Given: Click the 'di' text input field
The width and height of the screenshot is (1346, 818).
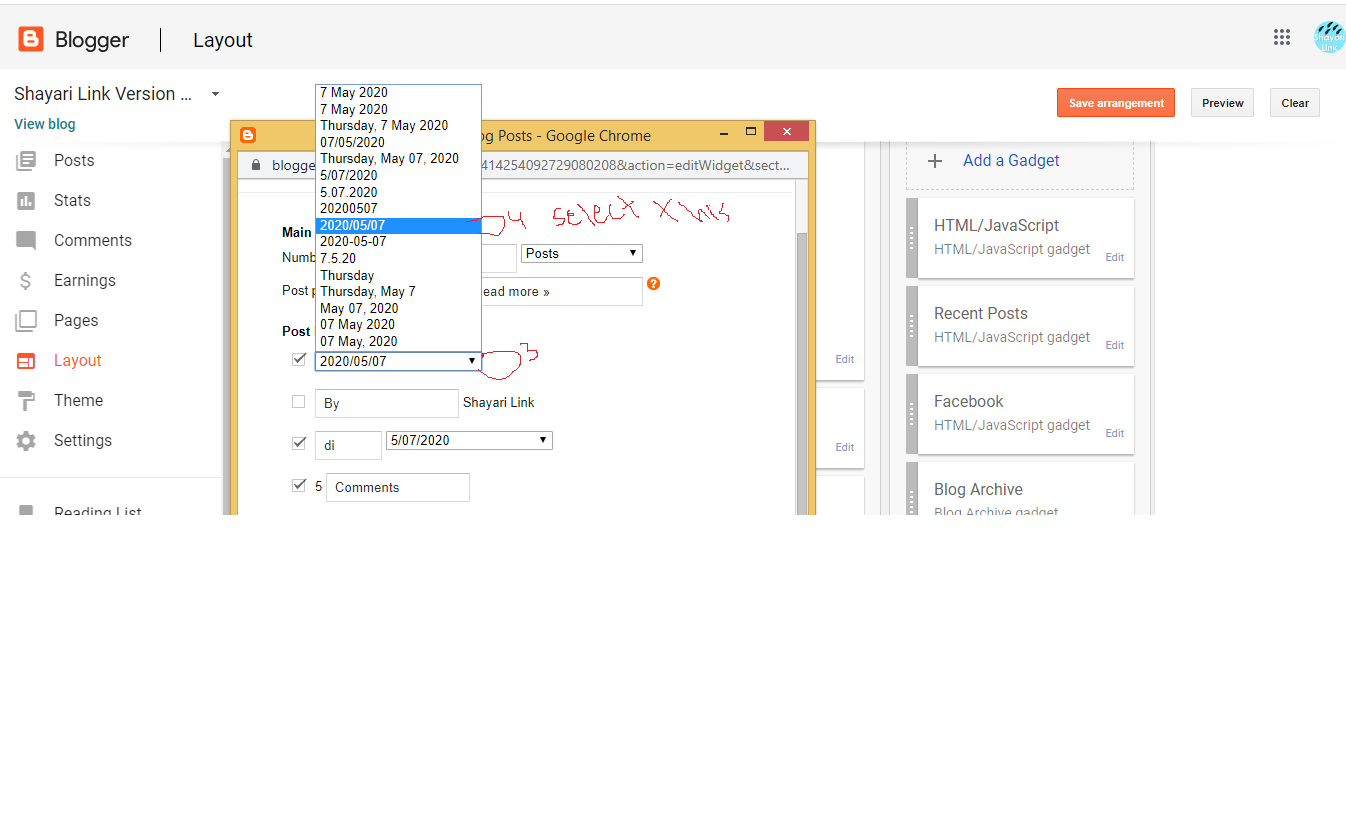Looking at the screenshot, I should [348, 445].
